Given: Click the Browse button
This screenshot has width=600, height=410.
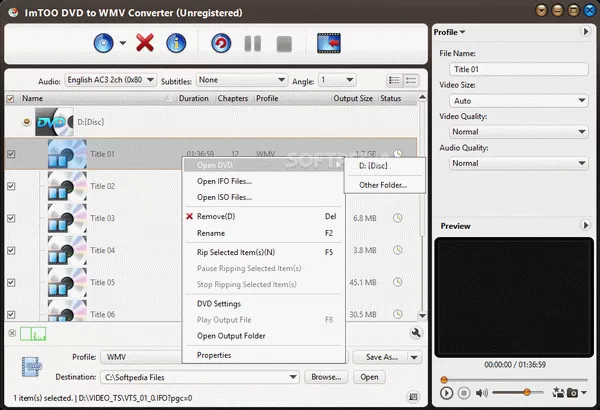Looking at the screenshot, I should (326, 377).
